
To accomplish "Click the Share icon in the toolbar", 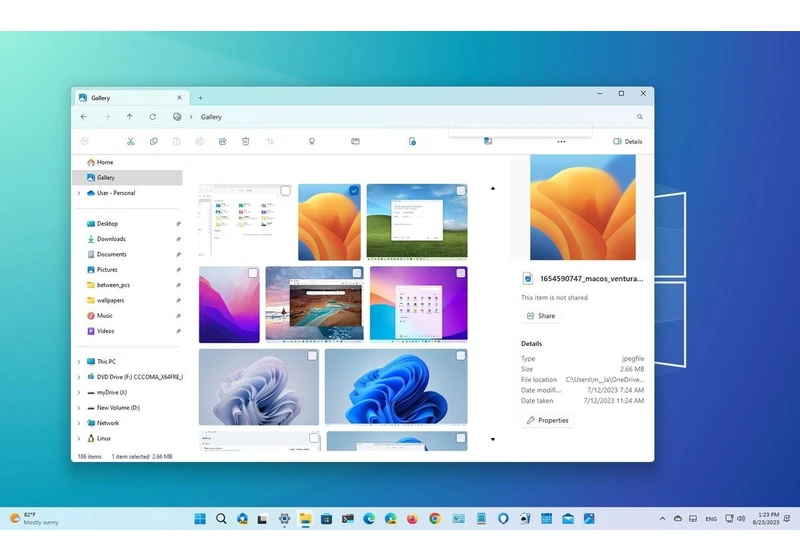I will 222,141.
